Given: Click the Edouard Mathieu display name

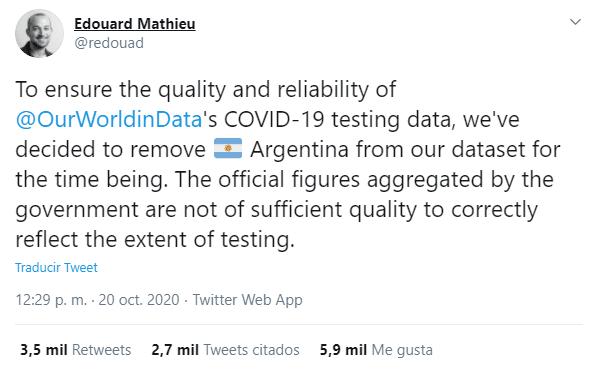Looking at the screenshot, I should tap(135, 24).
